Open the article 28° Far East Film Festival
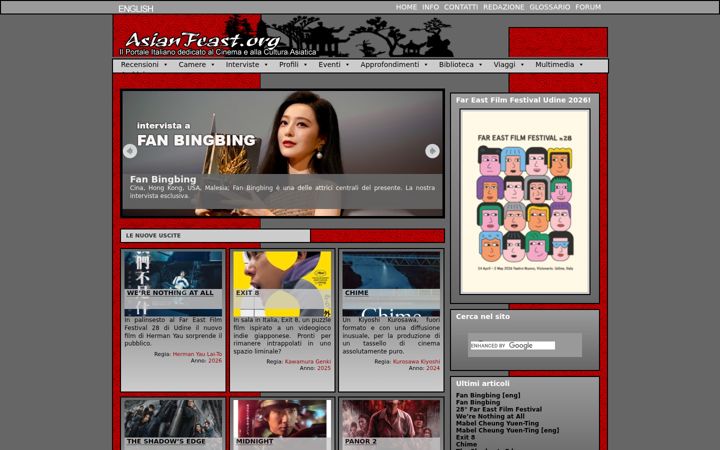720x450 pixels. pyautogui.click(x=499, y=410)
